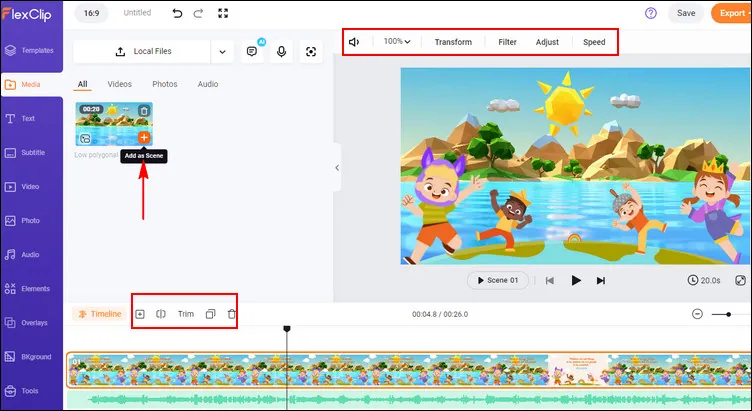Click the Untitled project name field
Screen dimensions: 752x411
click(x=137, y=13)
